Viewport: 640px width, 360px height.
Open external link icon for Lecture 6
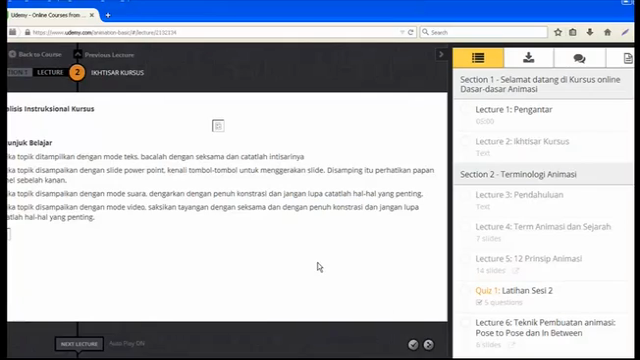pos(511,345)
